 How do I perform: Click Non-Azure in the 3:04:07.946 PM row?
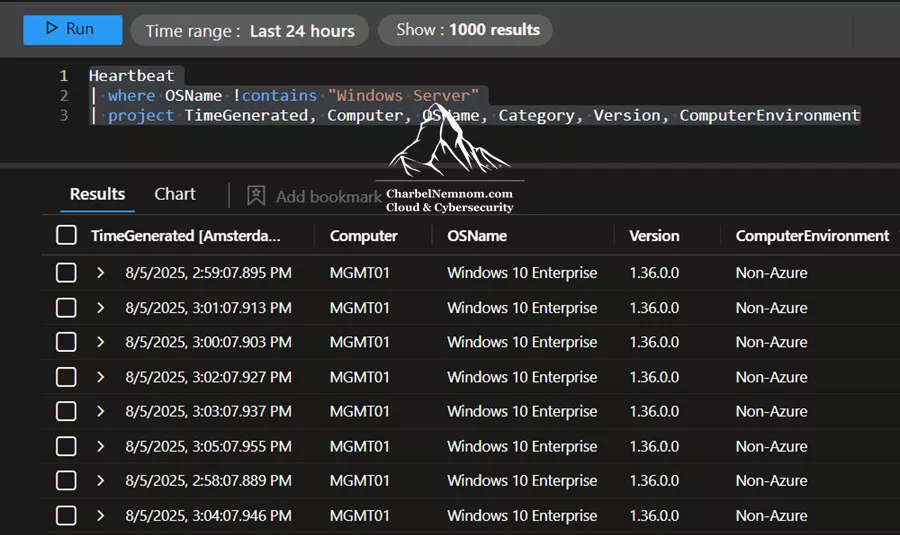point(771,515)
